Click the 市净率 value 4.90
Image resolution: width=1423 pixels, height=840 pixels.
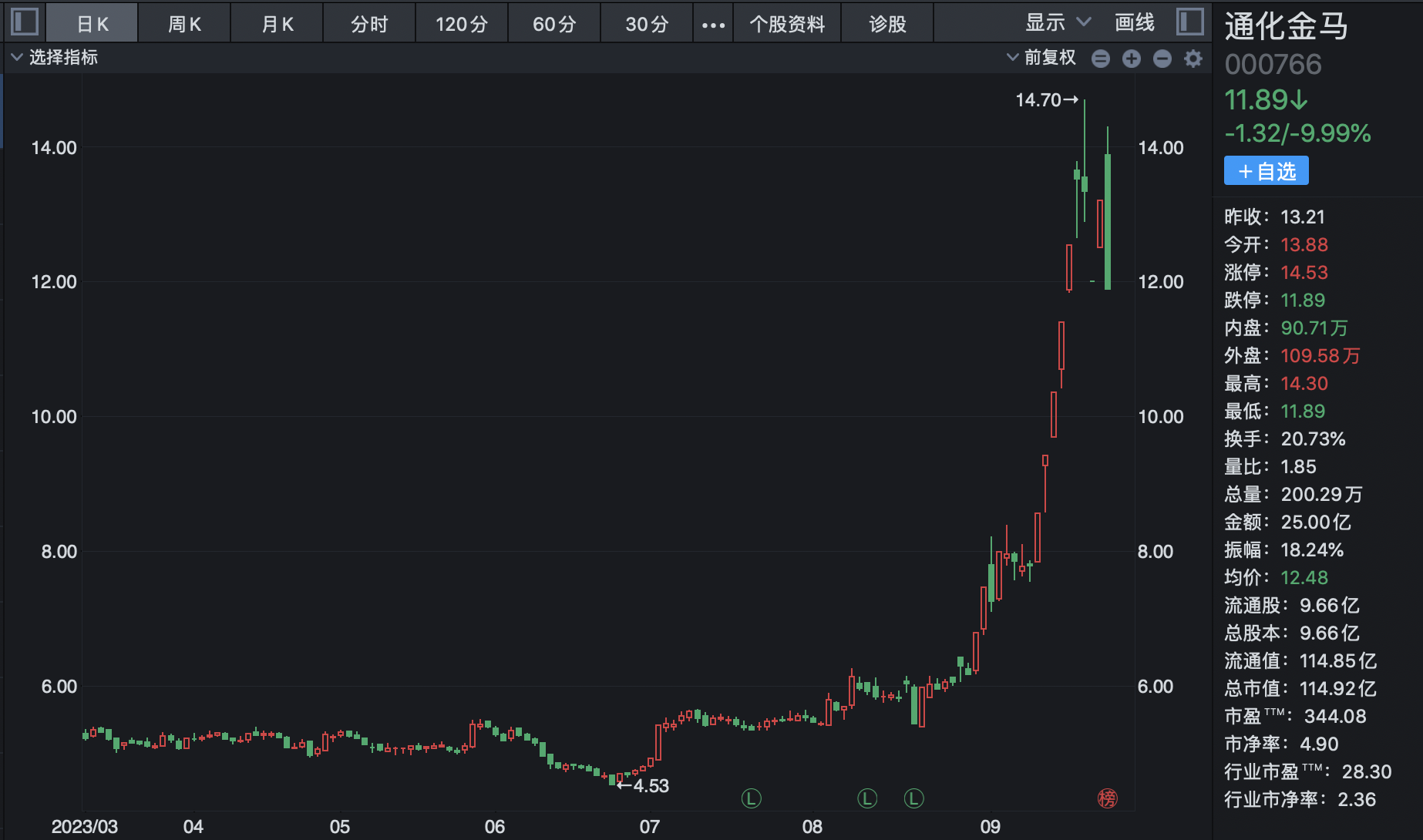pyautogui.click(x=1319, y=744)
